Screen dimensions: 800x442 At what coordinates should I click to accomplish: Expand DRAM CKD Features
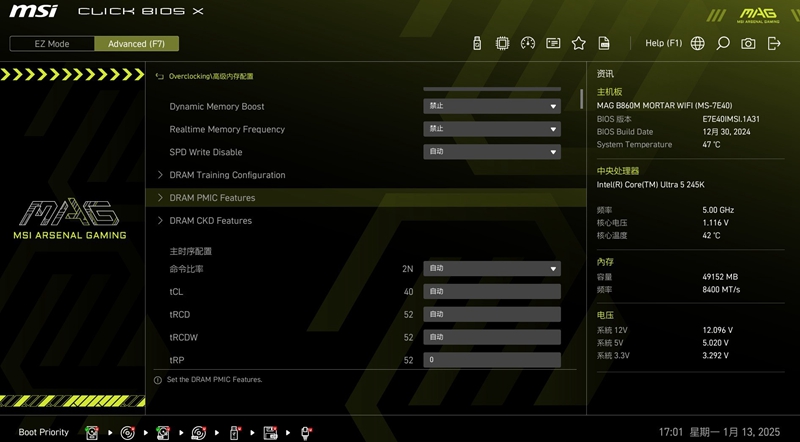pos(210,221)
